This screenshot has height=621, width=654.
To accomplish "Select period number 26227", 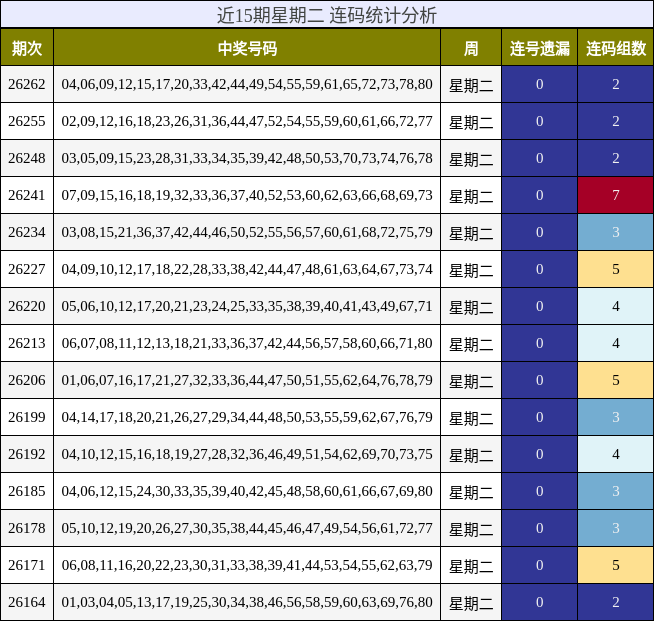I will 27,269.
